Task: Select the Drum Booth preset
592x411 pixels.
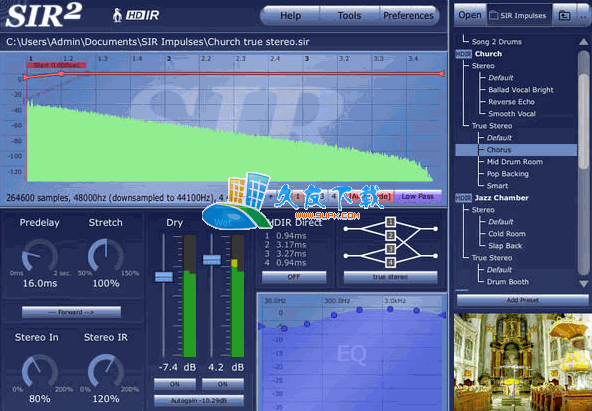Action: tap(507, 282)
